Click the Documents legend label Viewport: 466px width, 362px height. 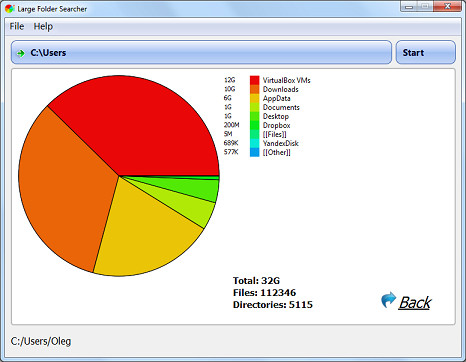[x=281, y=107]
